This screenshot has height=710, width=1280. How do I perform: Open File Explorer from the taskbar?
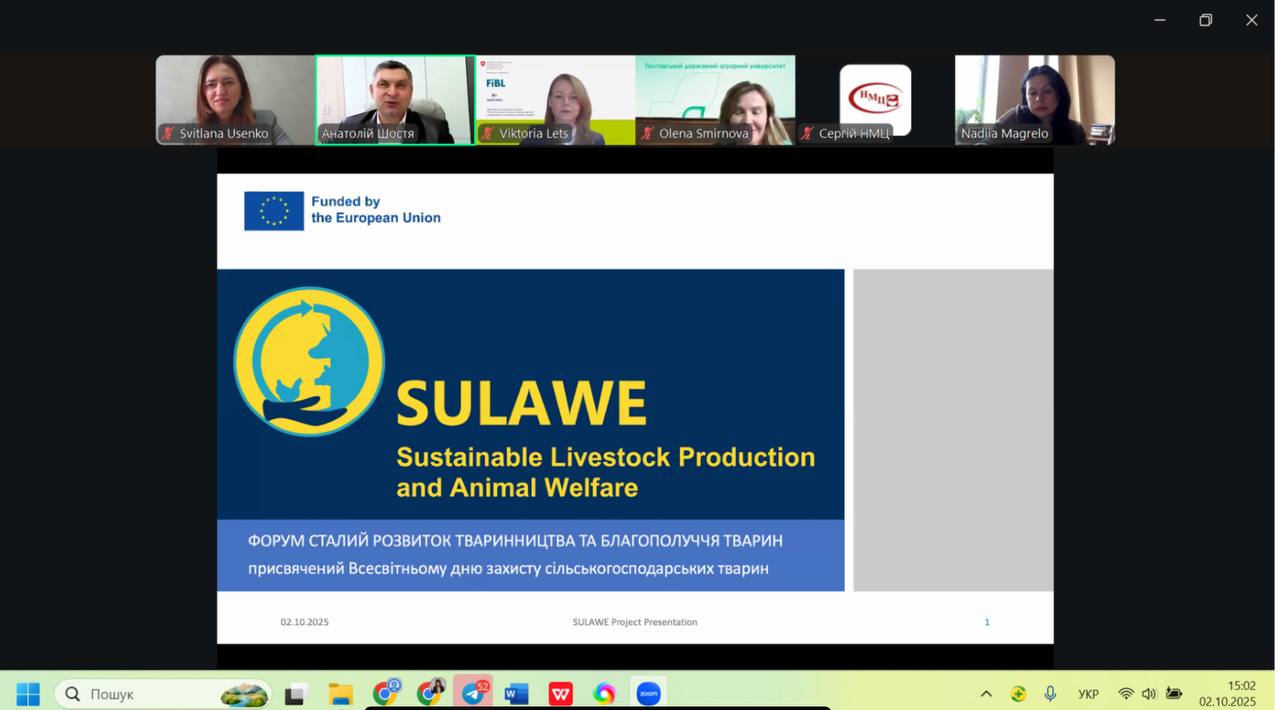341,693
